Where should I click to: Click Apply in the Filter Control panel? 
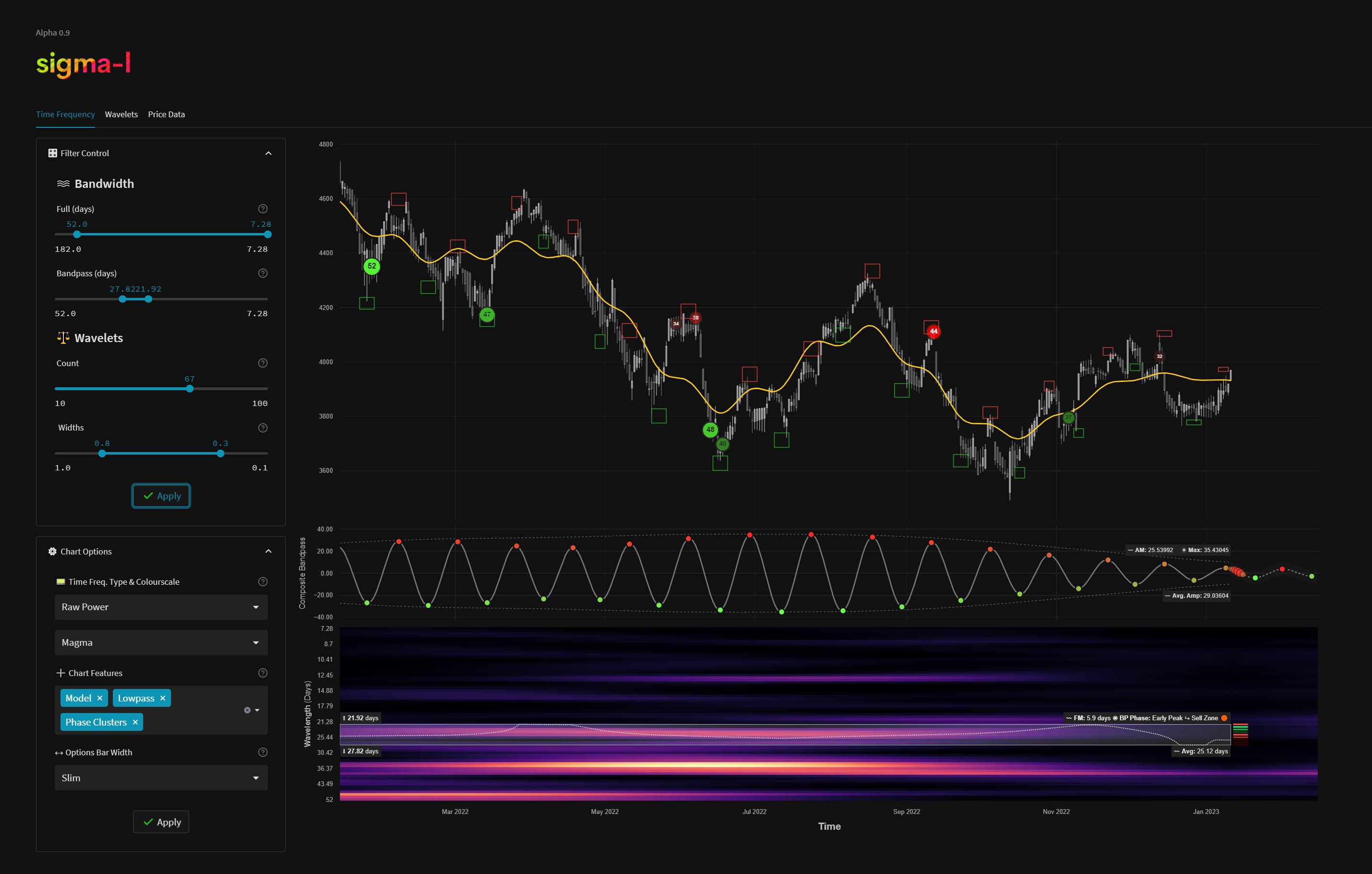pos(161,495)
